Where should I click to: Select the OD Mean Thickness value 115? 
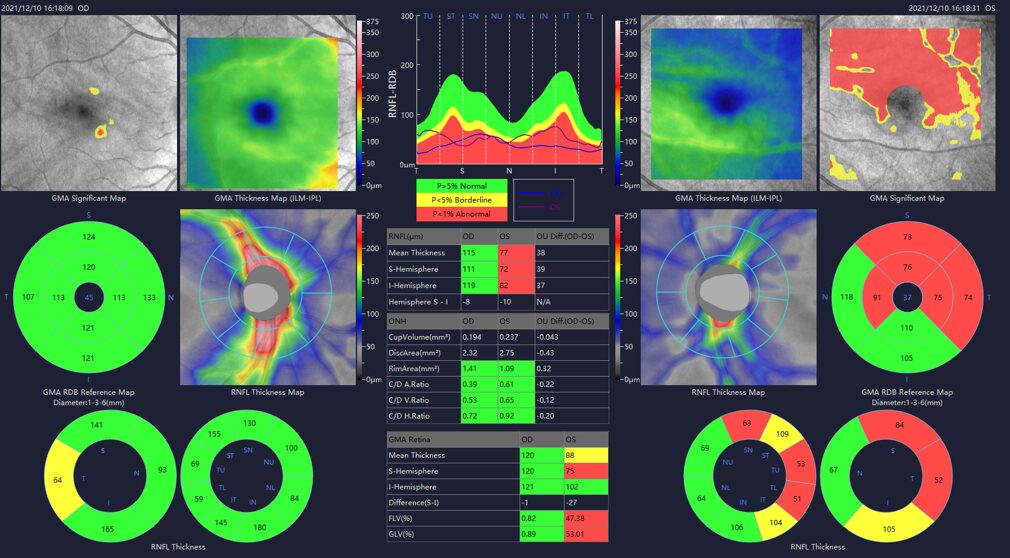point(477,255)
